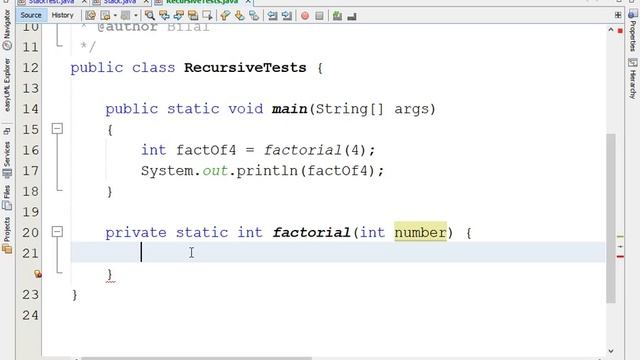
Task: Click the highlighted 'number' parameter
Action: 420,232
